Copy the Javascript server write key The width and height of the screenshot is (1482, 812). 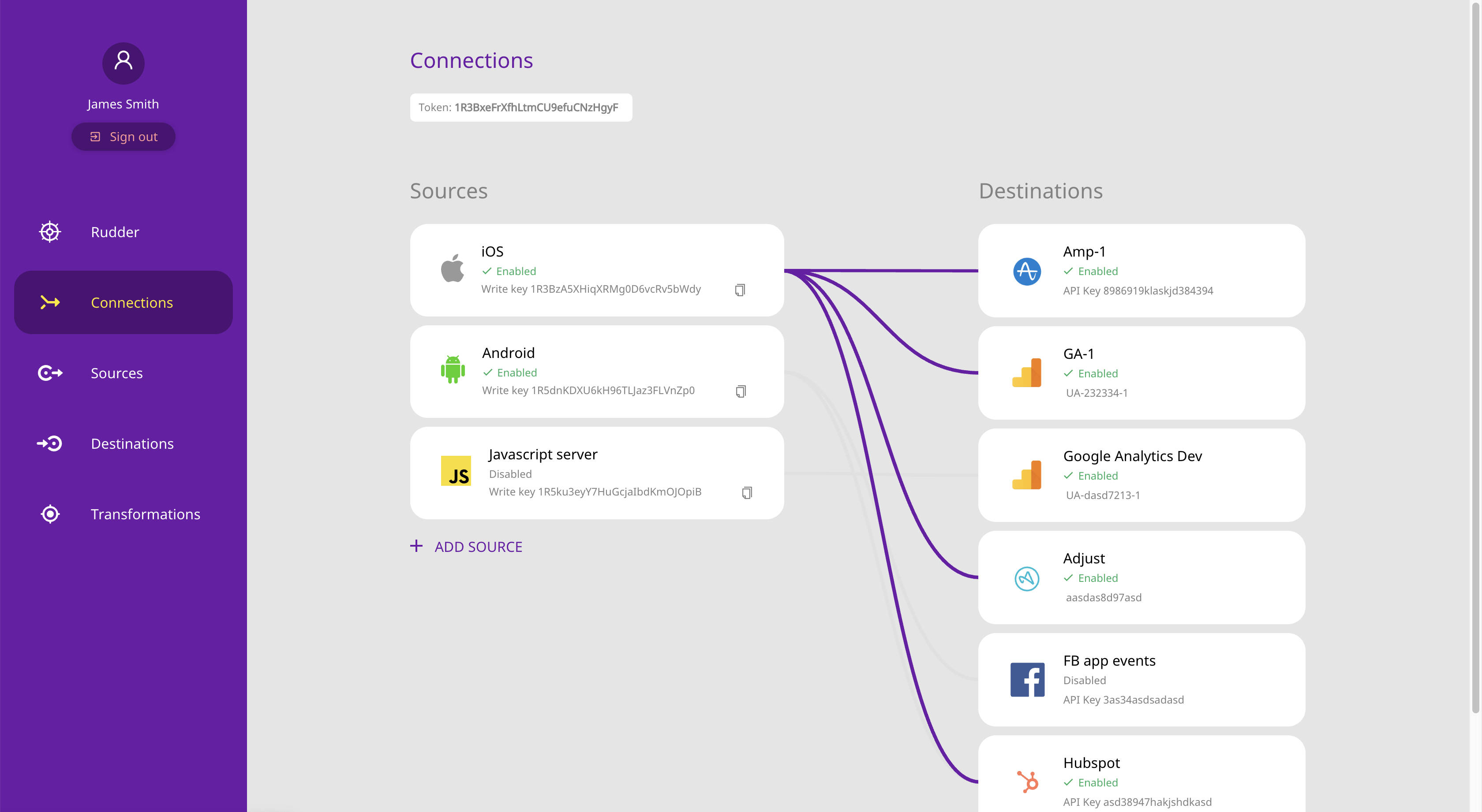pyautogui.click(x=747, y=493)
